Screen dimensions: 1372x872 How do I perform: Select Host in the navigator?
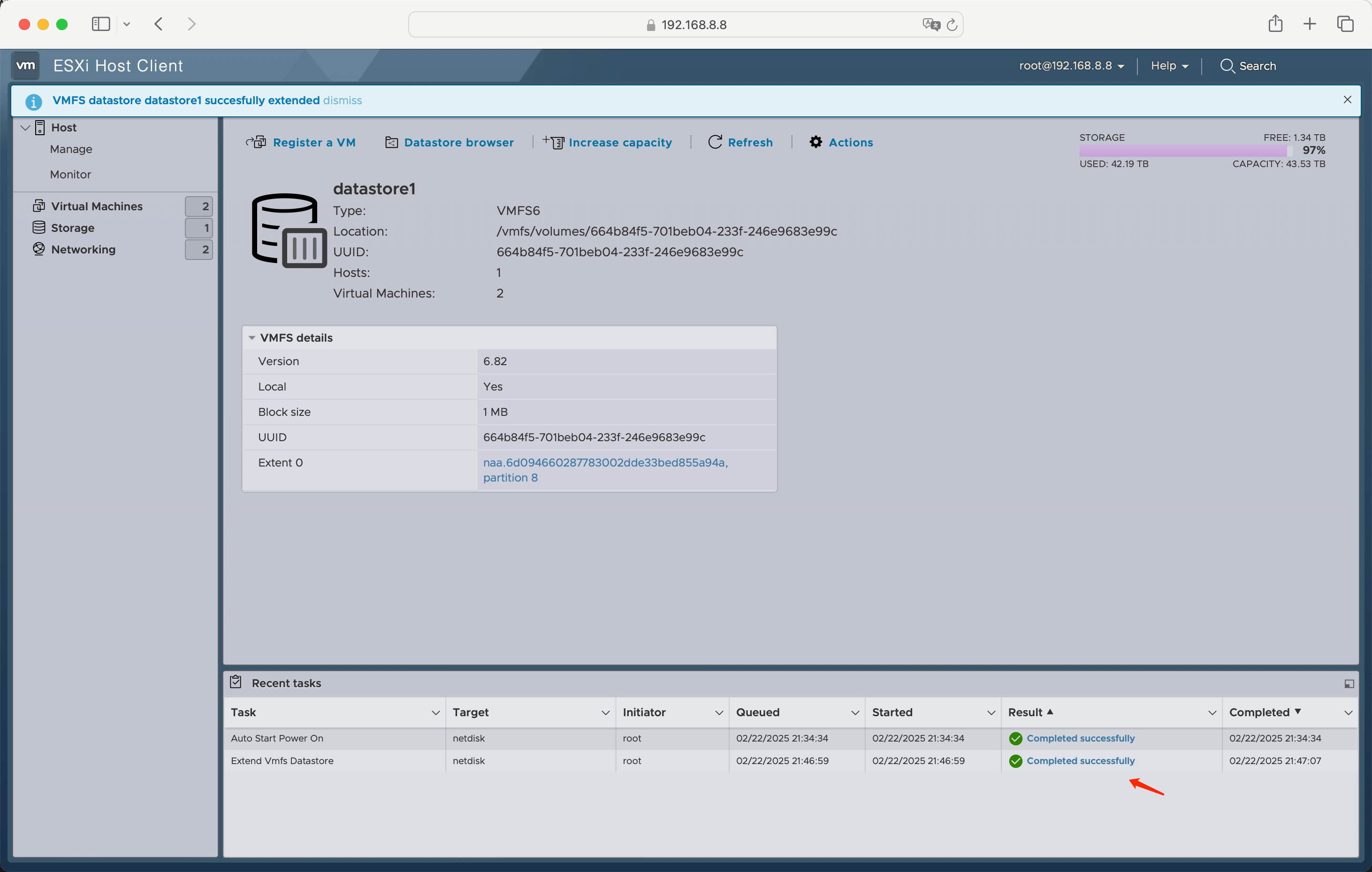point(63,128)
